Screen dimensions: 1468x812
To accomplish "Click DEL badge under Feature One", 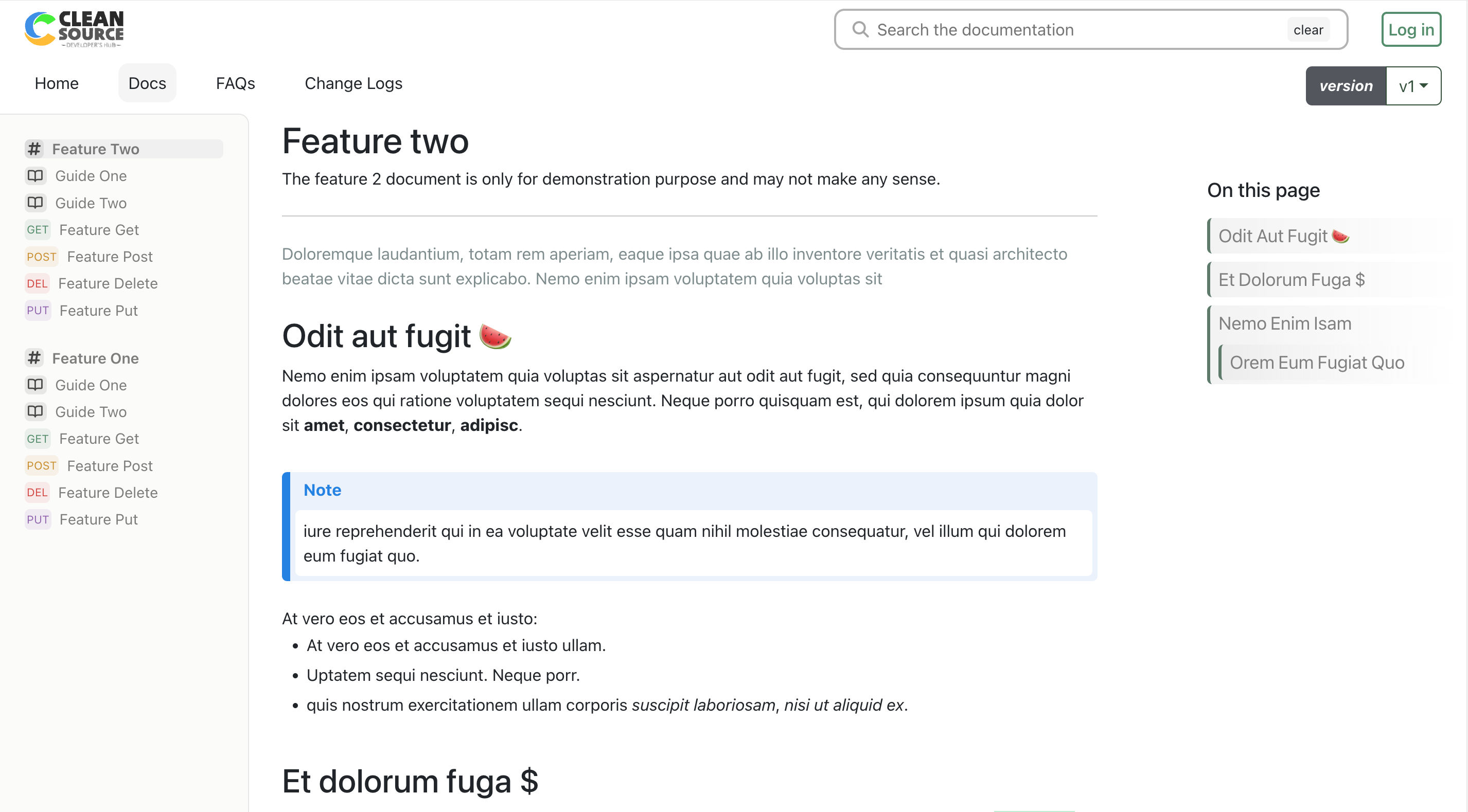I will coord(37,493).
